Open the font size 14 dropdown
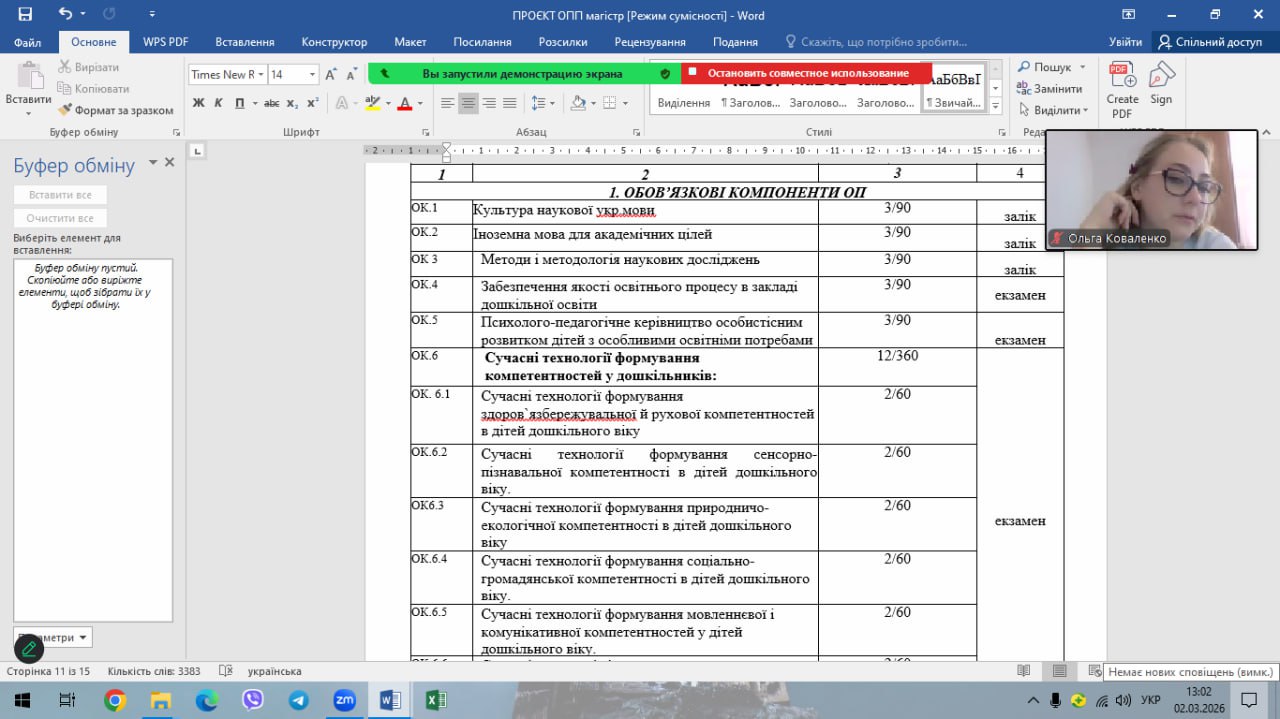 pyautogui.click(x=313, y=75)
